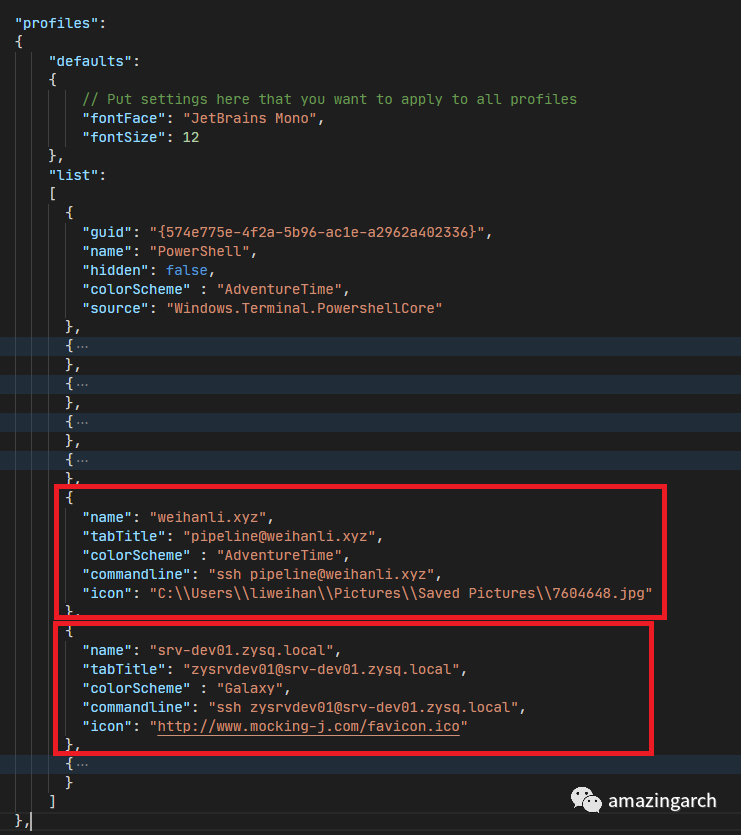Click the "weihanli.xyz" name value

[x=208, y=518]
